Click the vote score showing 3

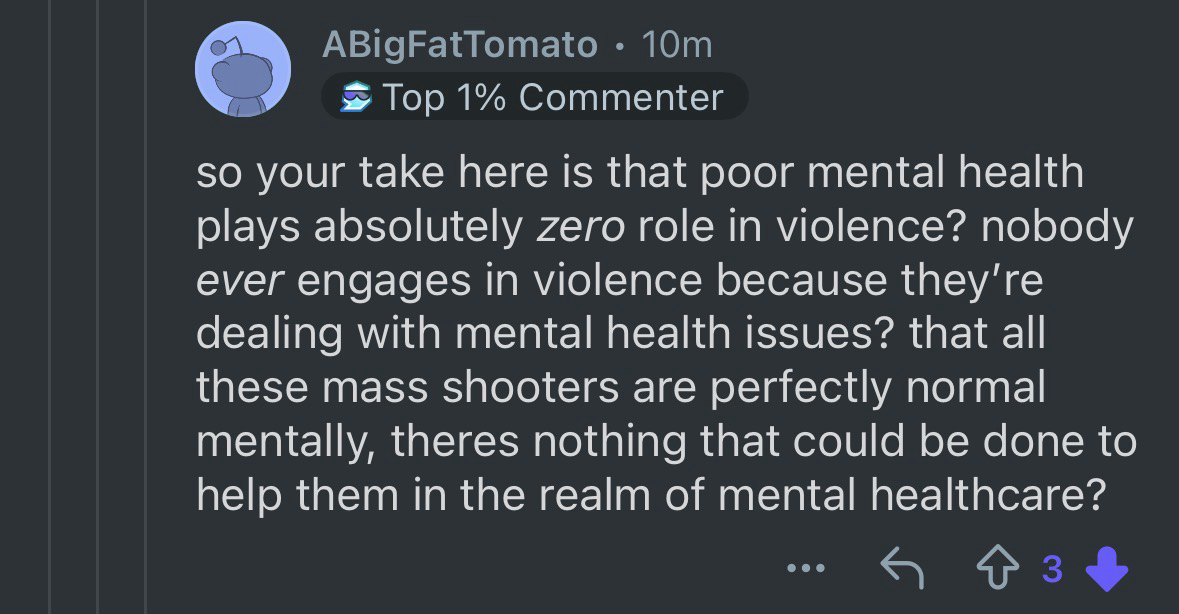pos(1051,570)
